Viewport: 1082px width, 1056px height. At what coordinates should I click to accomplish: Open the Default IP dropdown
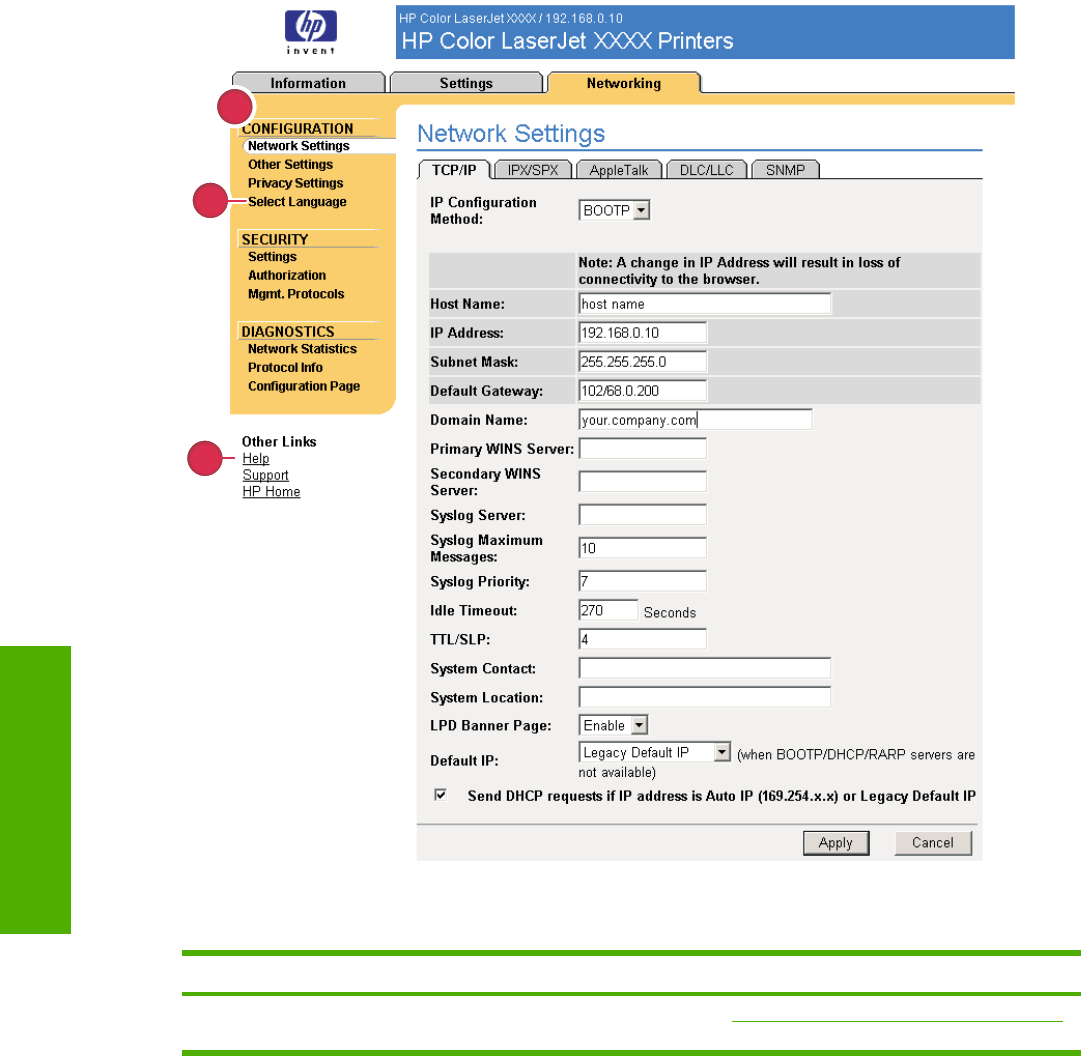point(654,752)
